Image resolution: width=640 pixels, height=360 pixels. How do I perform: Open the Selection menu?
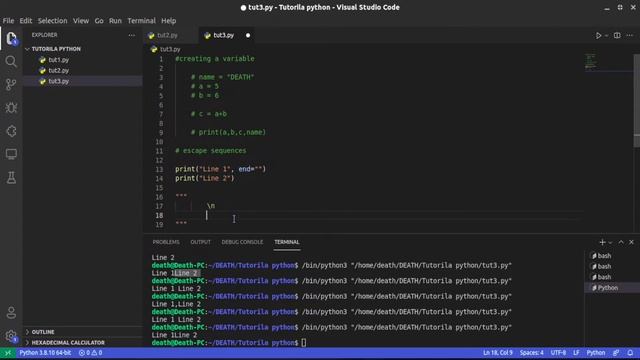(52, 21)
